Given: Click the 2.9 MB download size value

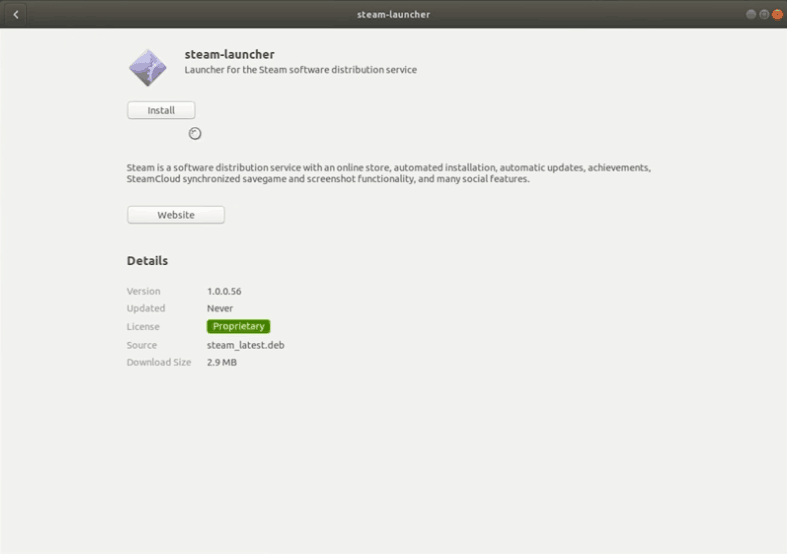Looking at the screenshot, I should (222, 362).
